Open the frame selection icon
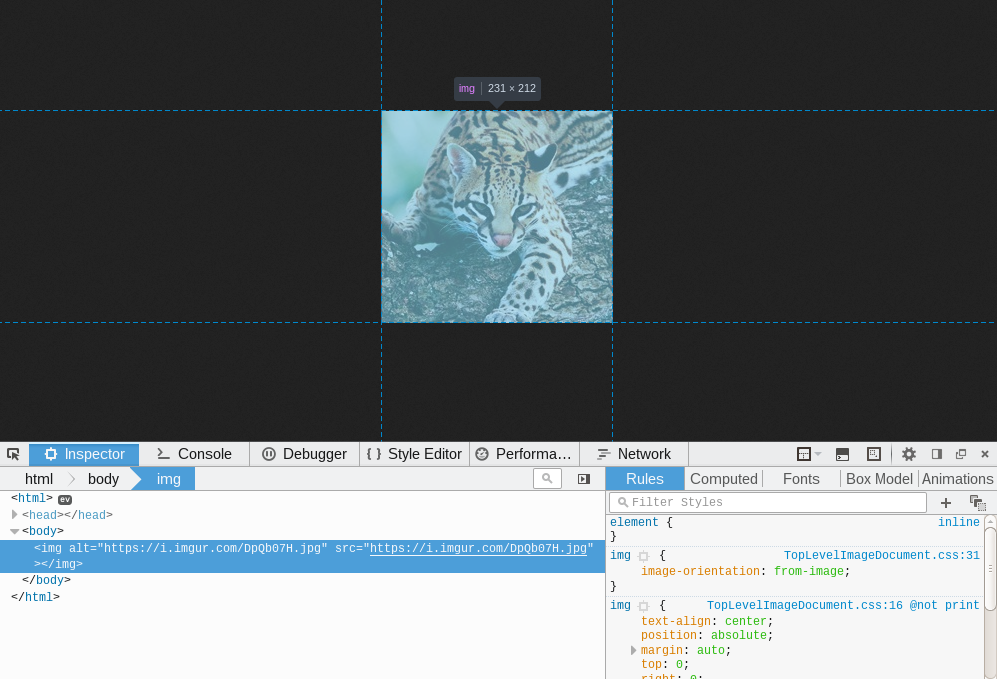Viewport: 997px width, 679px height. (804, 454)
